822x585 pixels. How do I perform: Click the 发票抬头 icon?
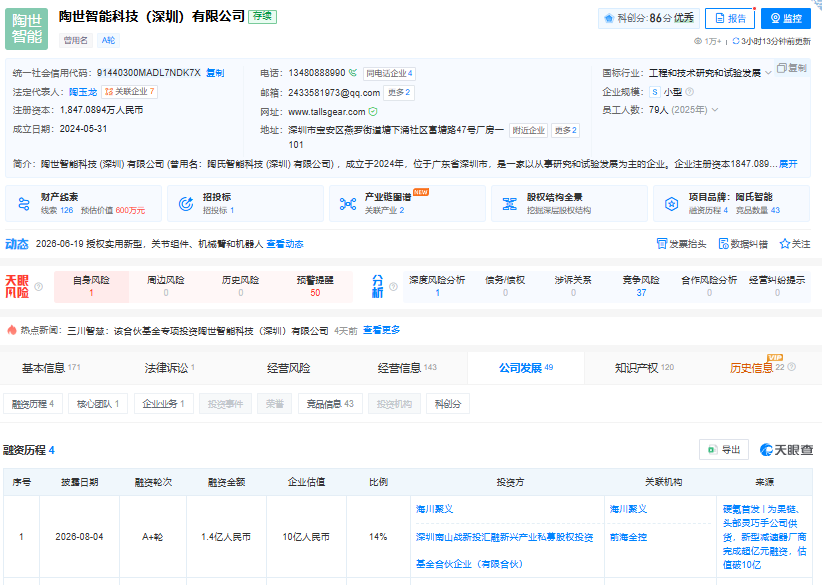662,244
